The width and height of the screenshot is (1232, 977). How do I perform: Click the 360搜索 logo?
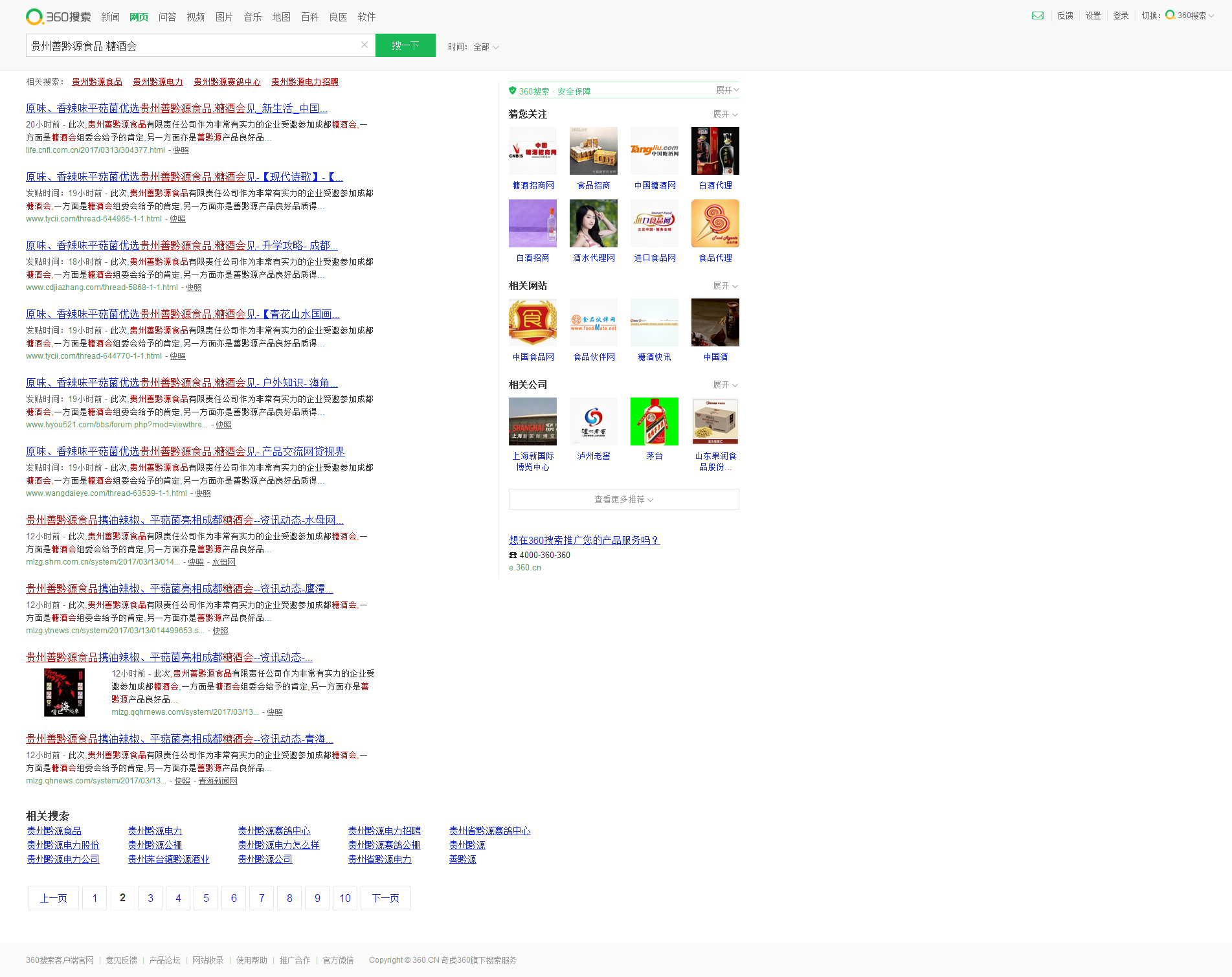[58, 17]
